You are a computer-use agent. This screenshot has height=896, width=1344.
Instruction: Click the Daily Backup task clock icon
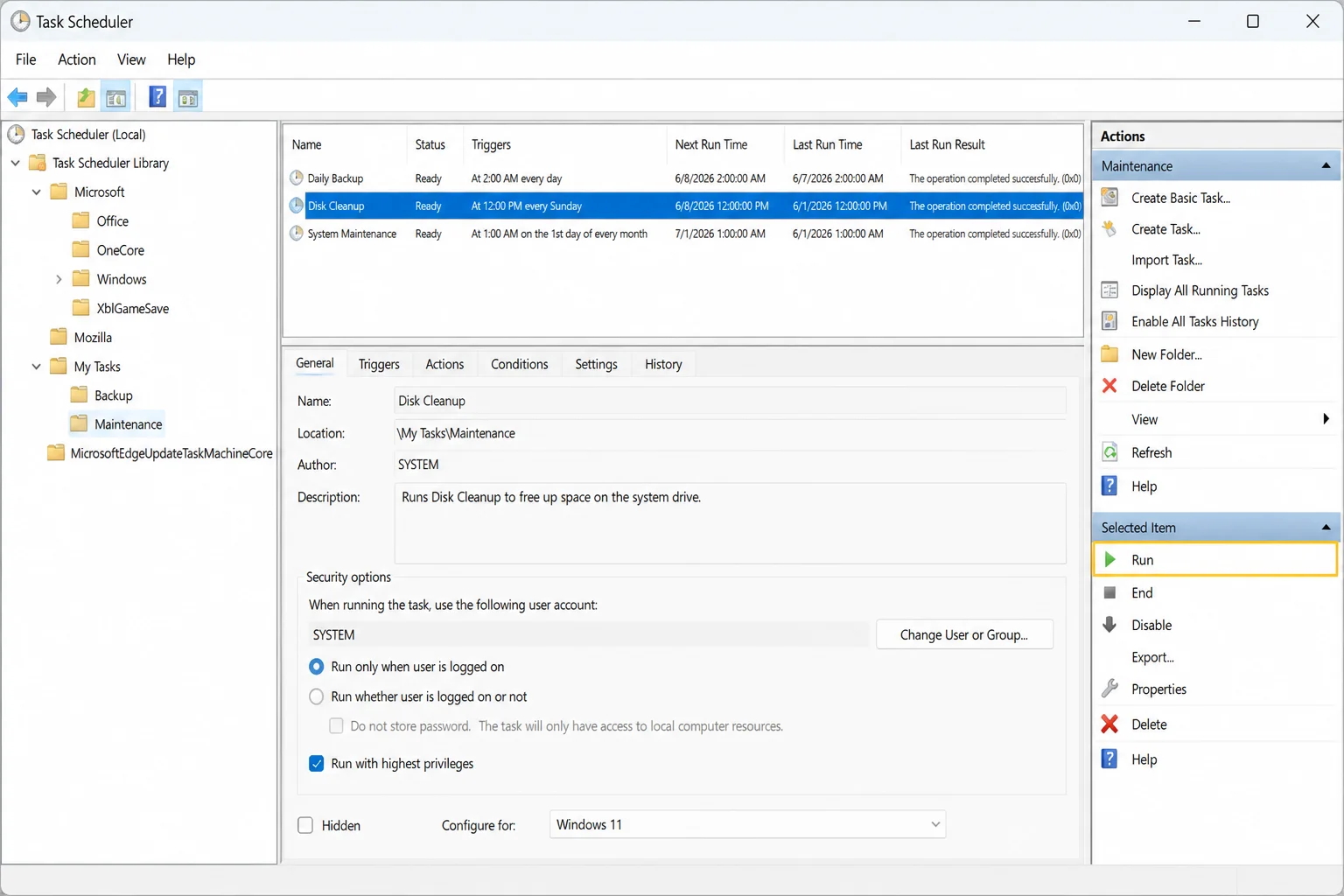(297, 178)
